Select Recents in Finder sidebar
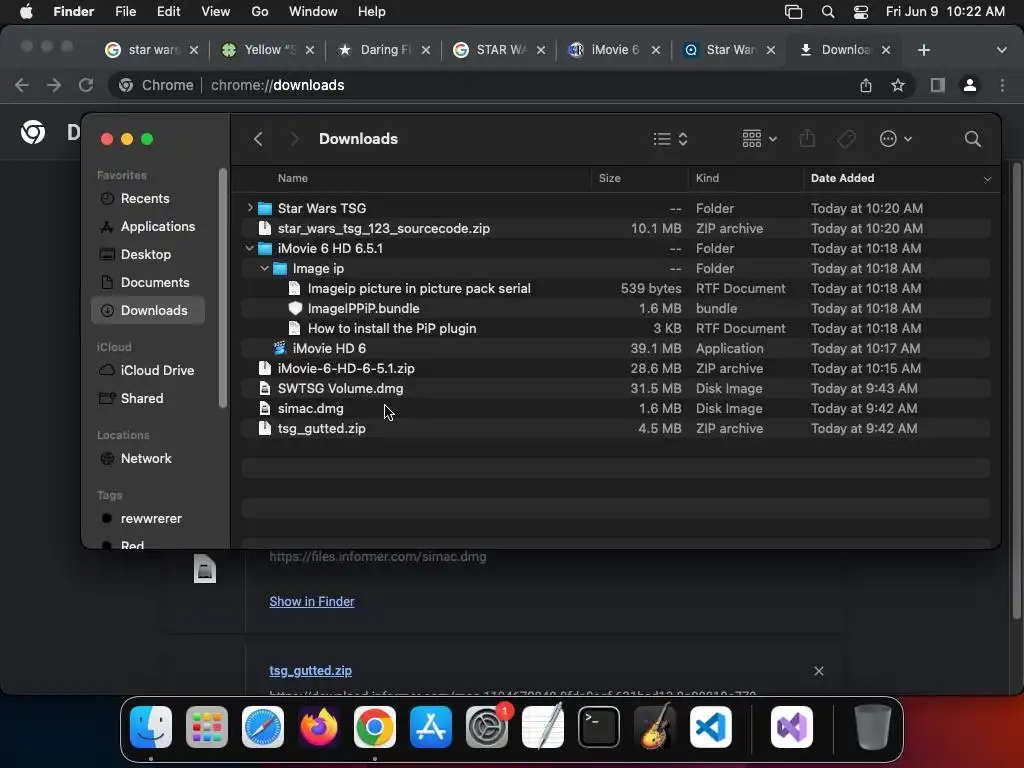Screen dimensions: 1024x768 (148, 199)
